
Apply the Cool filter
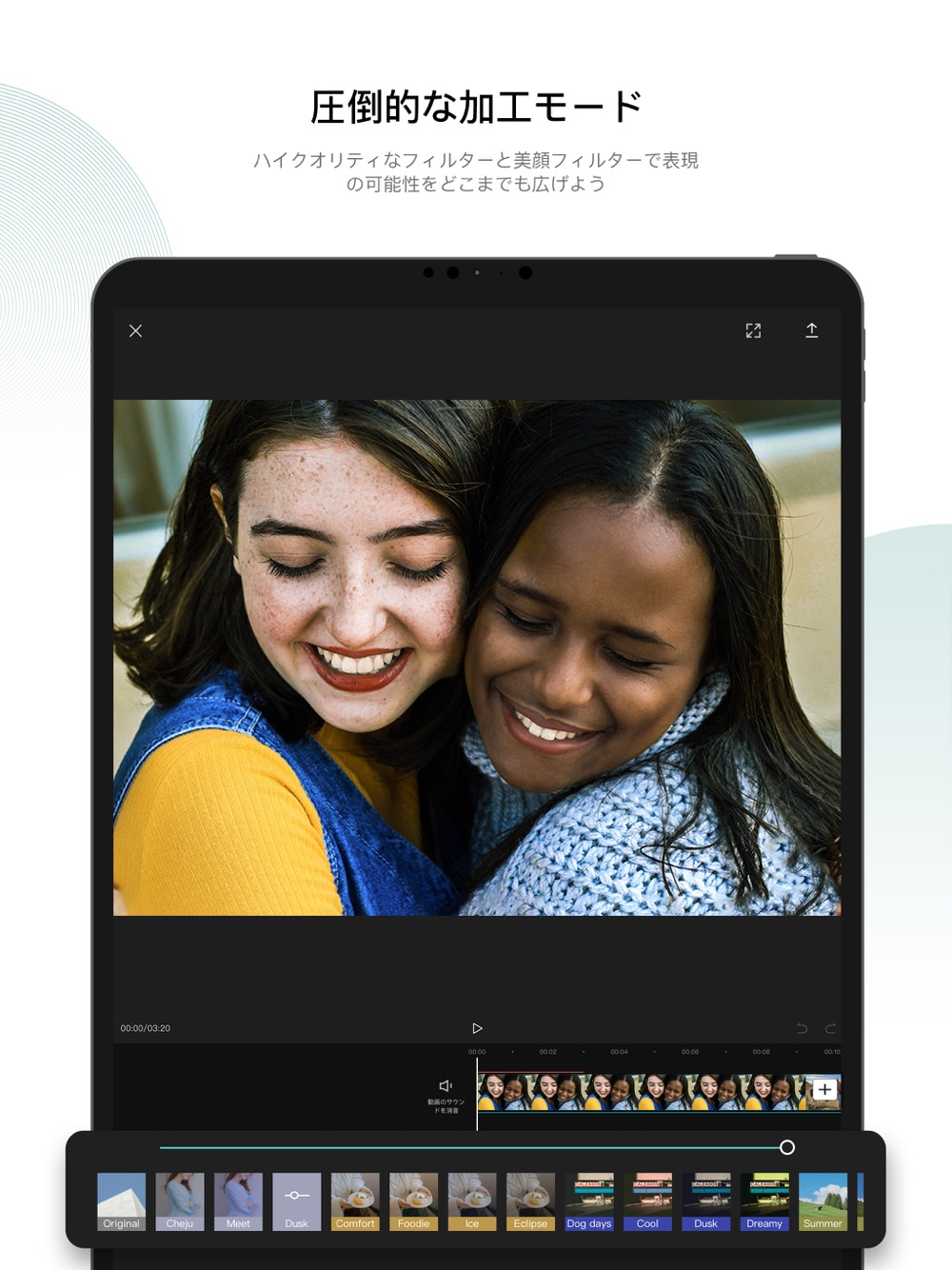pos(647,1201)
